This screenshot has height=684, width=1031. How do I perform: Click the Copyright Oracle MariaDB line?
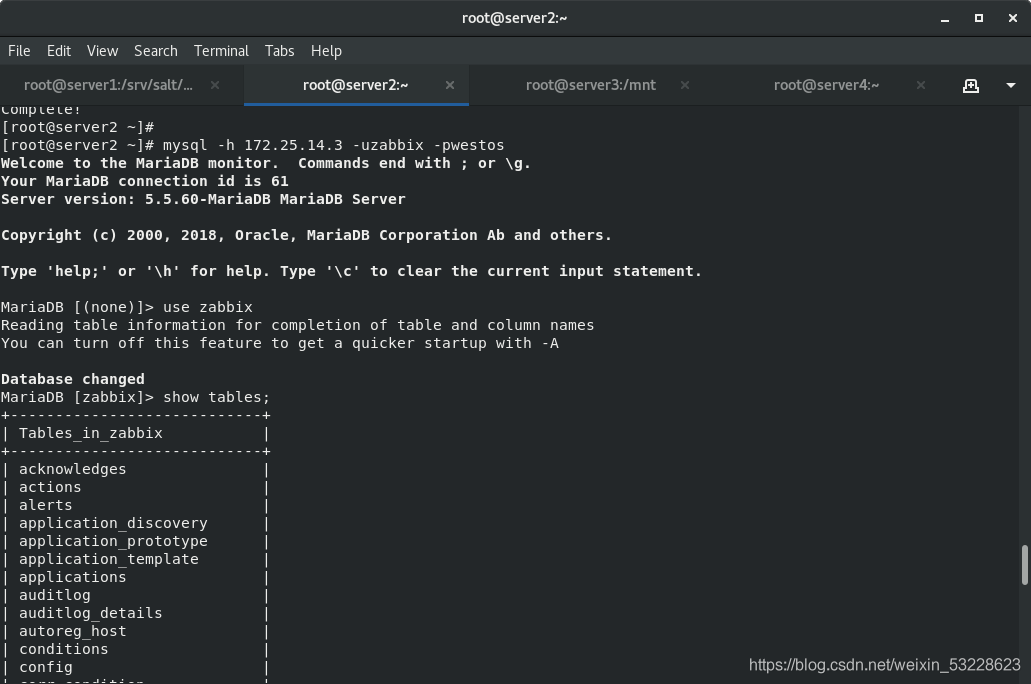(306, 235)
